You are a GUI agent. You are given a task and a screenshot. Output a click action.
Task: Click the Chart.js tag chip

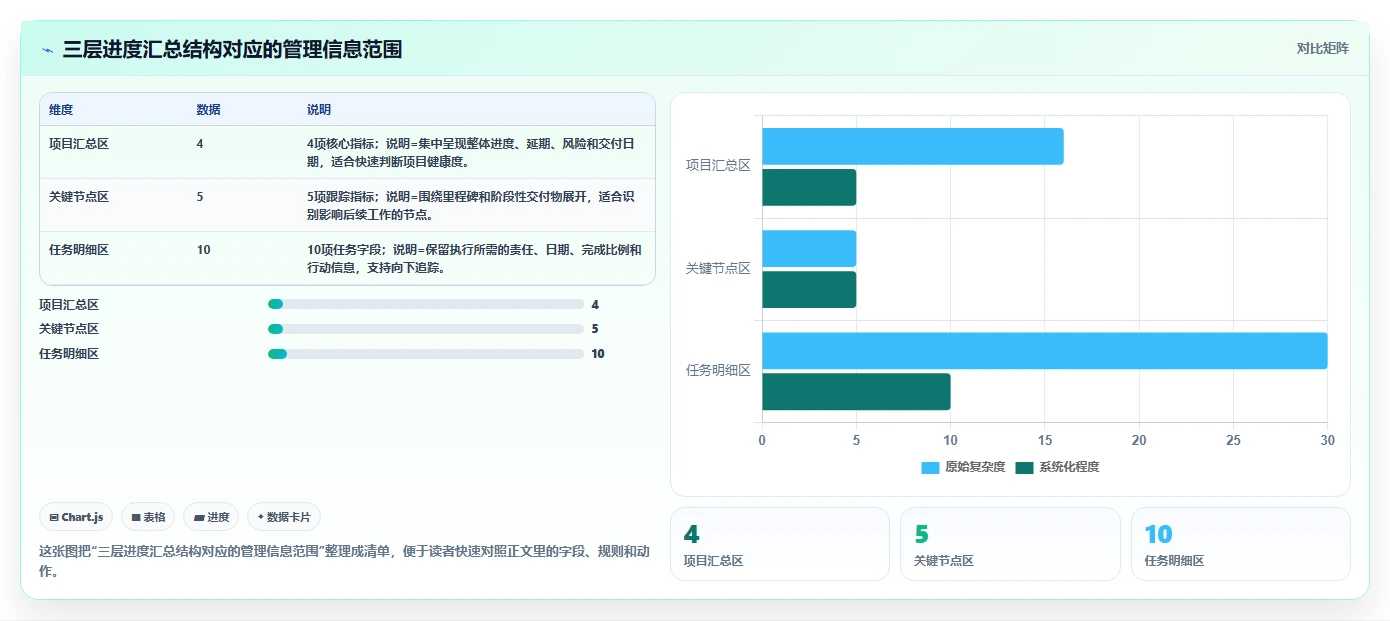pos(77,517)
